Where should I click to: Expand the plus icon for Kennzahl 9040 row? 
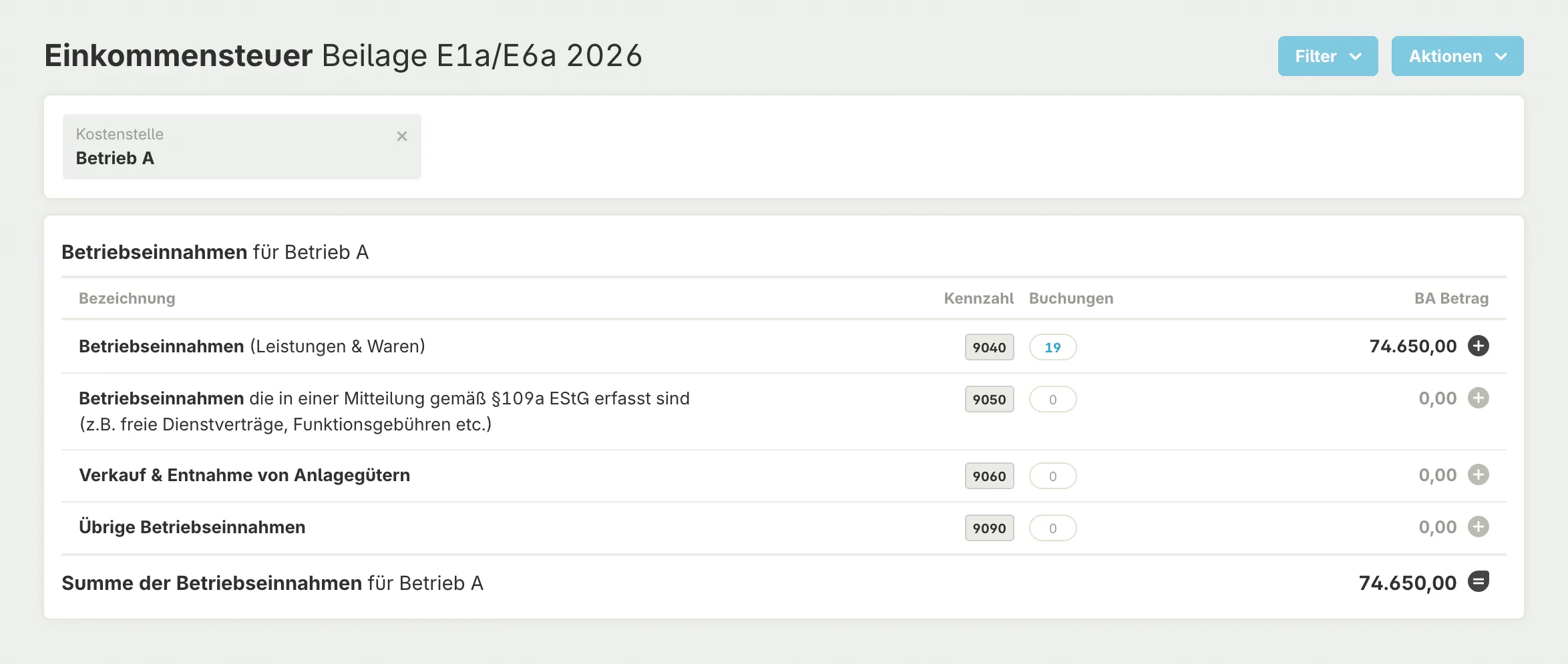pyautogui.click(x=1478, y=346)
